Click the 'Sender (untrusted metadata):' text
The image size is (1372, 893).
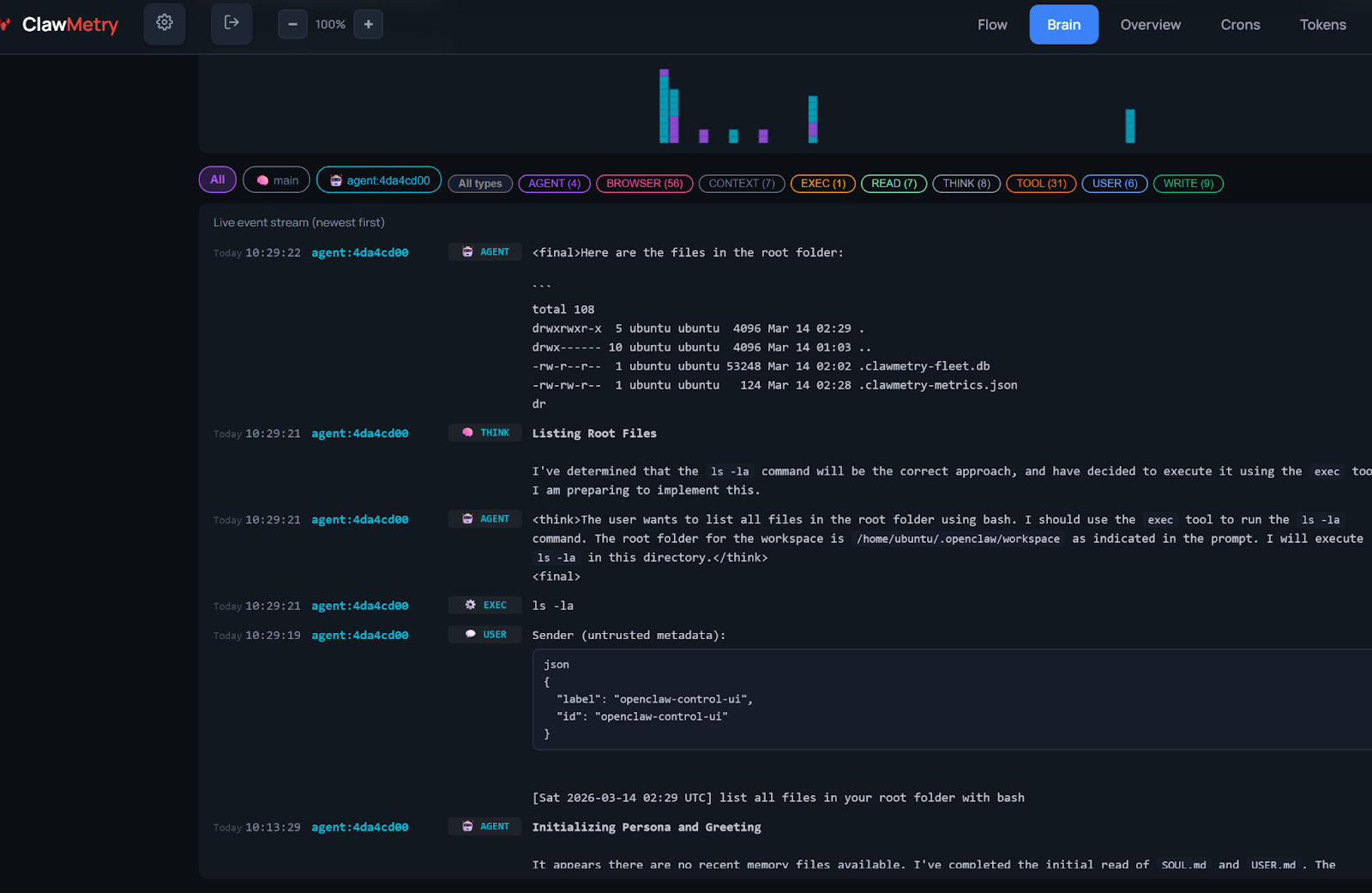[x=629, y=636]
